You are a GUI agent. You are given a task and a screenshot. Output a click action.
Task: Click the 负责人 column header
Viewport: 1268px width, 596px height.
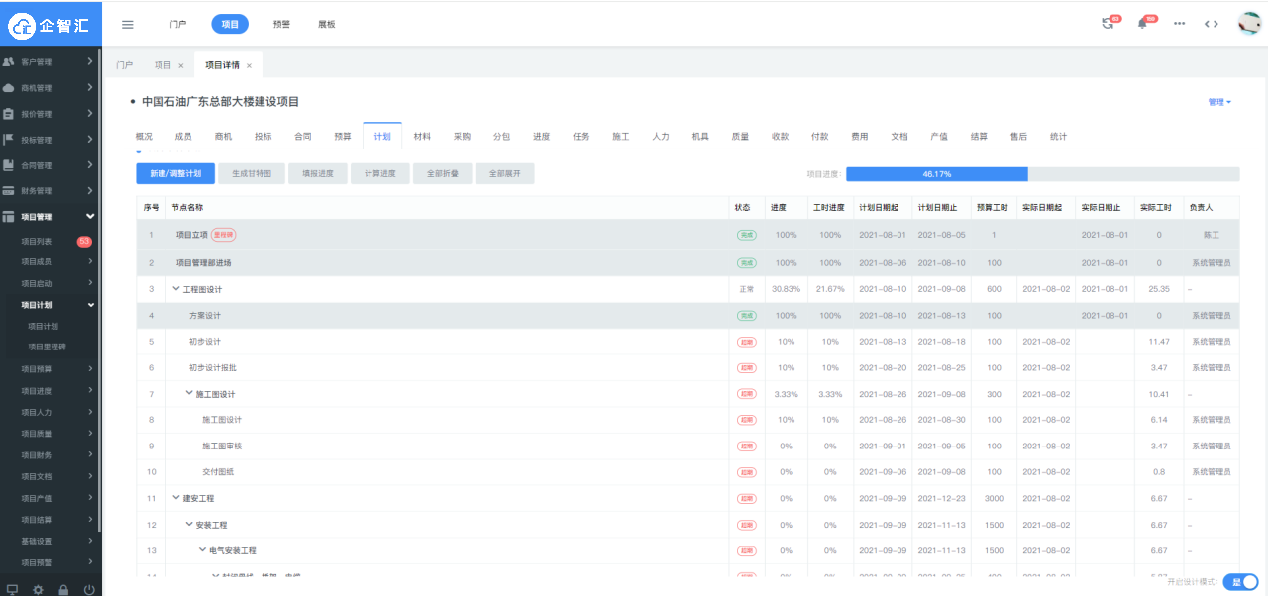pos(1200,208)
